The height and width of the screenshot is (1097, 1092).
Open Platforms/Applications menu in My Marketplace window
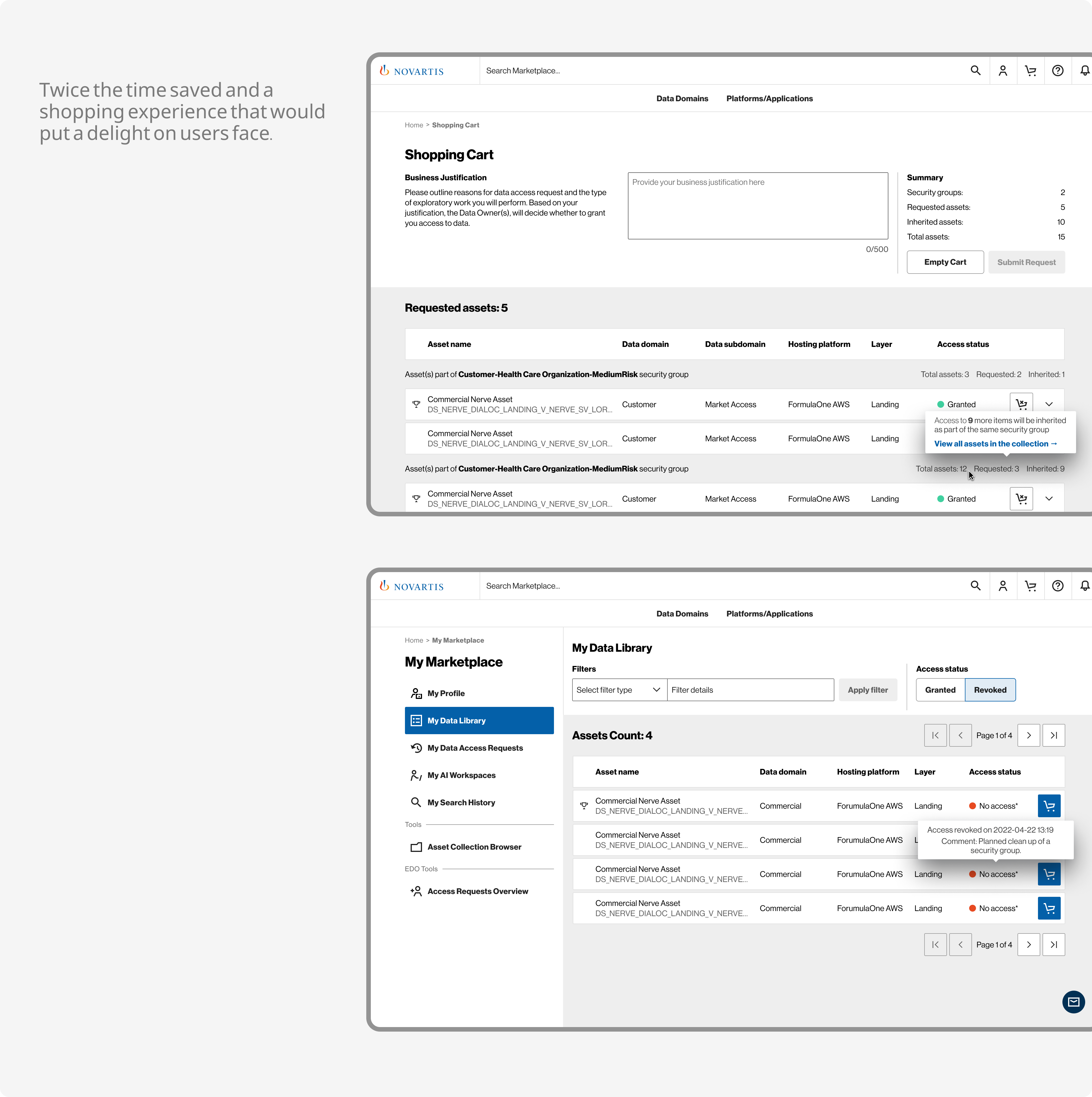(769, 614)
